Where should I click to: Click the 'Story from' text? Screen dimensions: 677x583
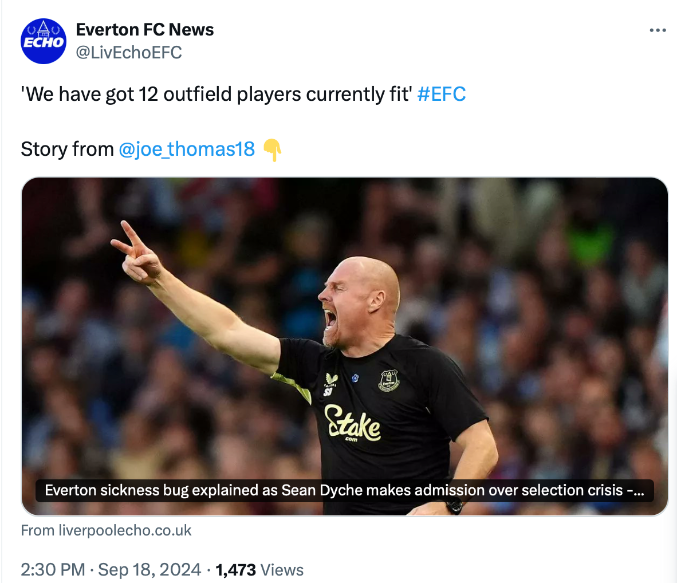pyautogui.click(x=67, y=150)
